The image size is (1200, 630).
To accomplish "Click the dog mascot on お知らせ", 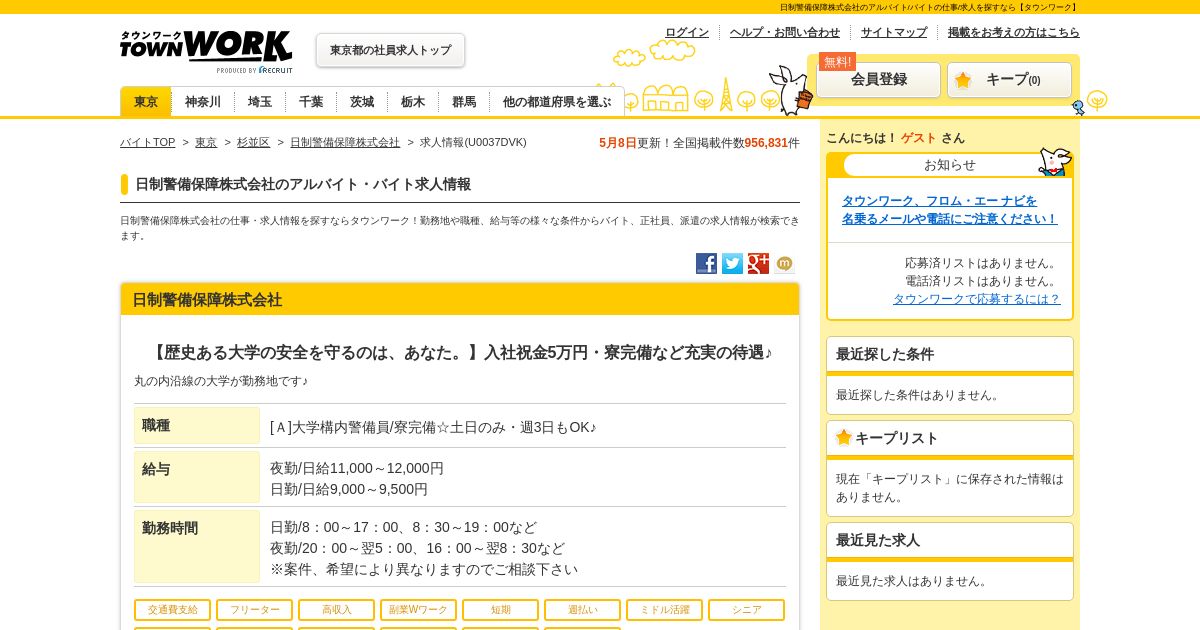I will tap(1055, 161).
